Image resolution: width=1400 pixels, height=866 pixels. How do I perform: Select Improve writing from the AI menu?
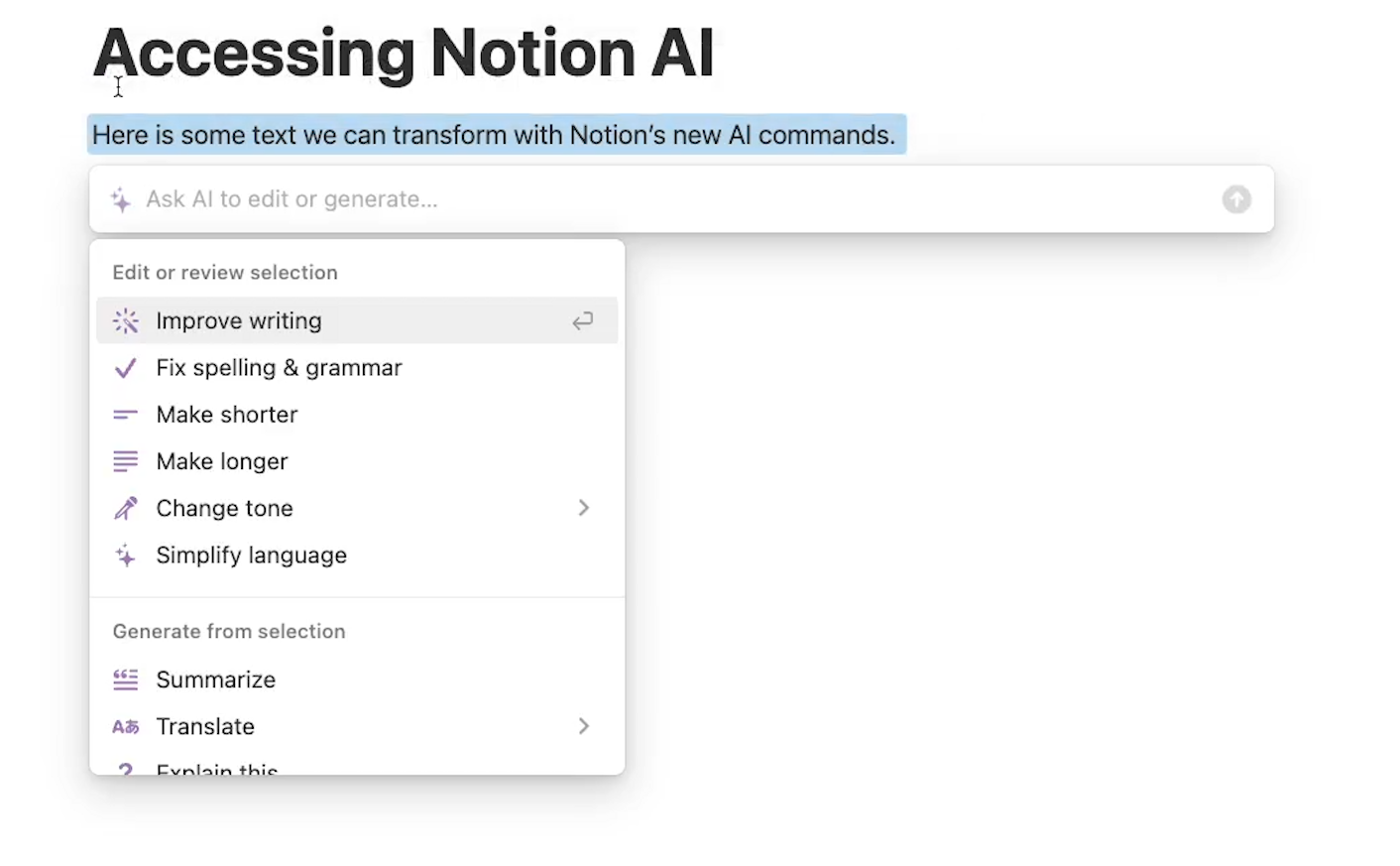click(x=238, y=320)
